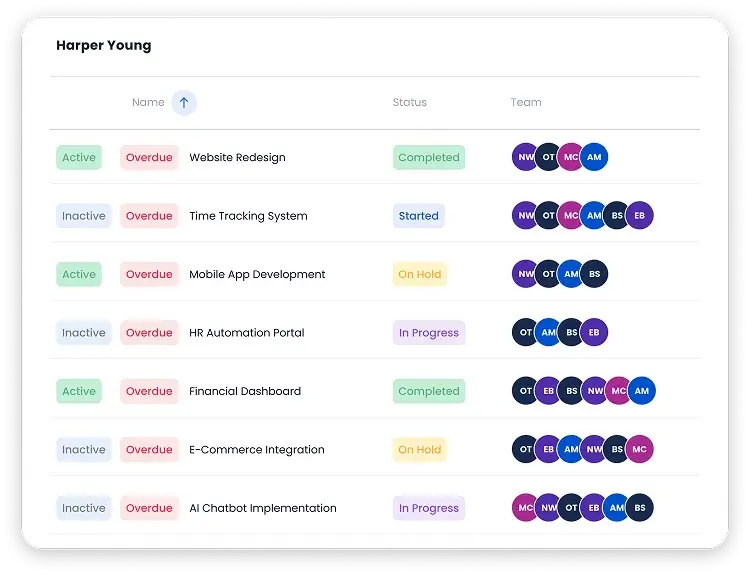Click the BS avatar in Mobile App Development row
The image size is (750, 575).
[x=594, y=274]
